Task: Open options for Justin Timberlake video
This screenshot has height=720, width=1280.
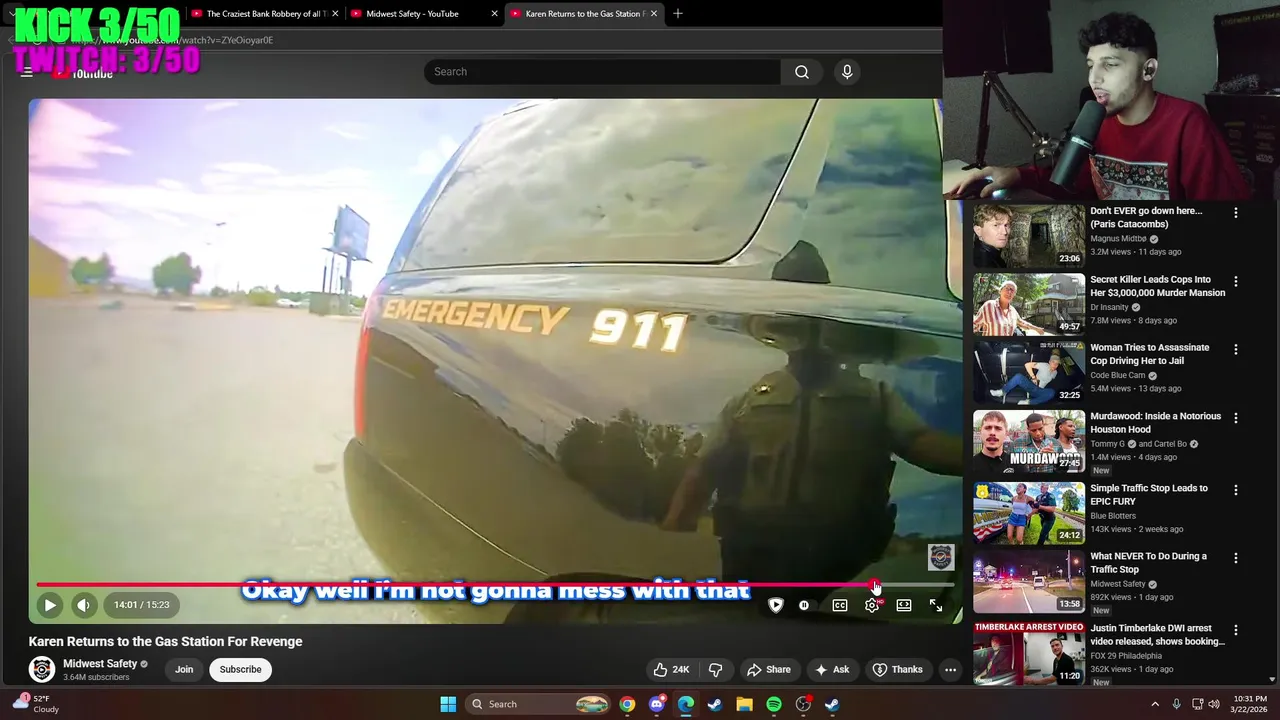Action: pos(1236,630)
